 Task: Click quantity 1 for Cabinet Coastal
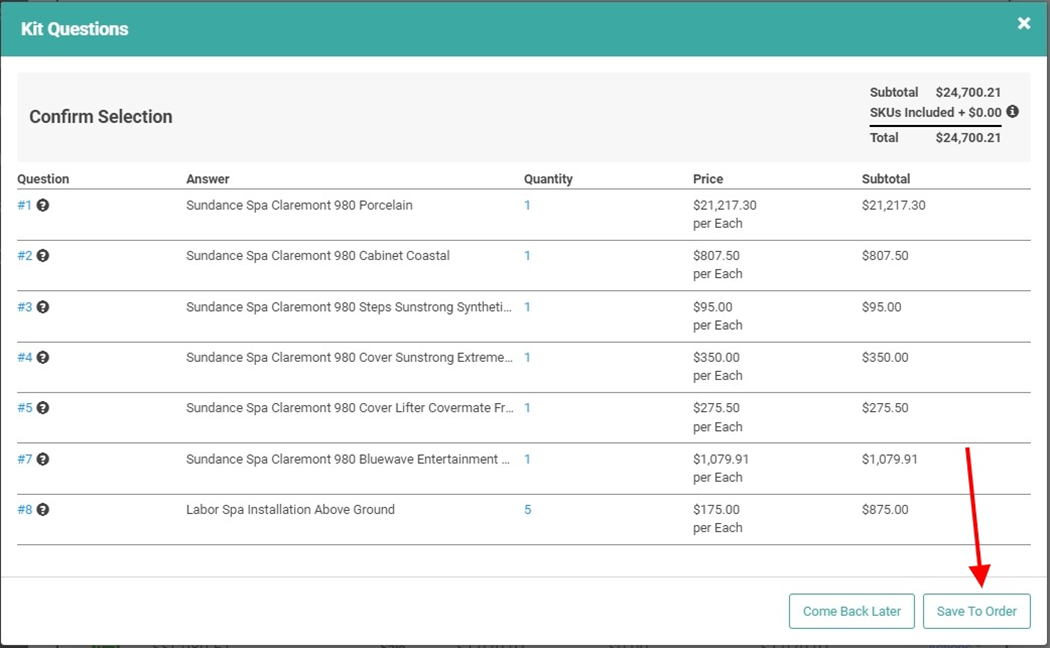(x=528, y=256)
